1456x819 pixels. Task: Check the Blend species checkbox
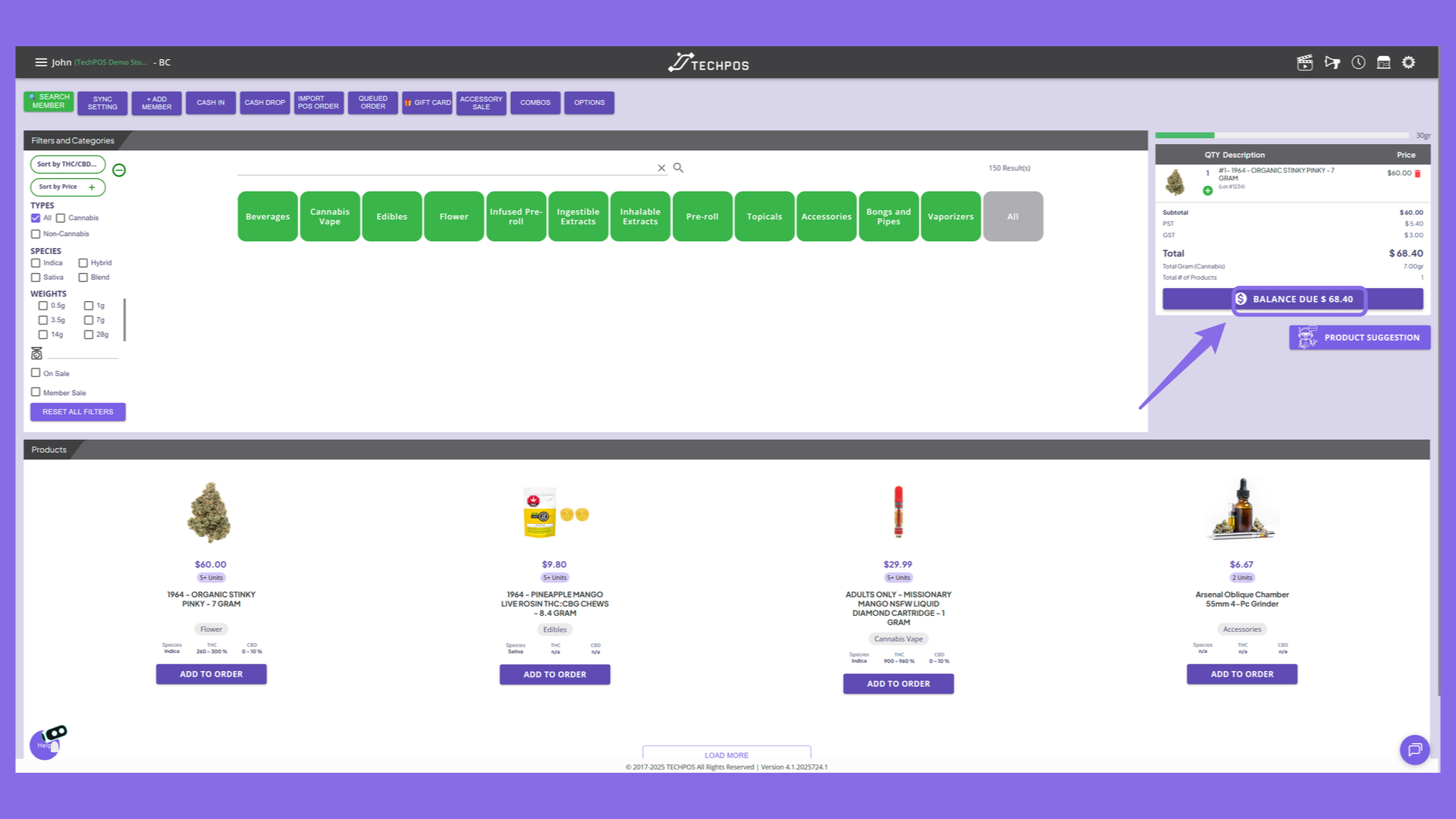click(83, 278)
